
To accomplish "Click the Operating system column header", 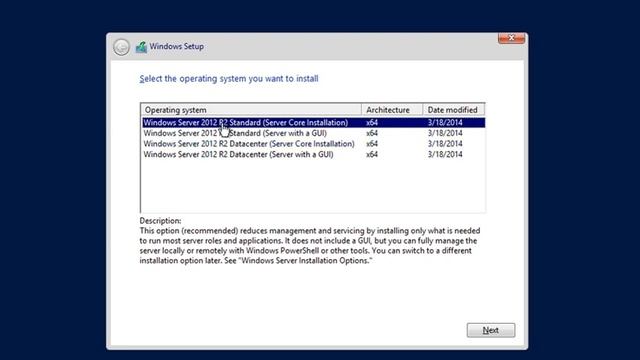I will [x=251, y=110].
